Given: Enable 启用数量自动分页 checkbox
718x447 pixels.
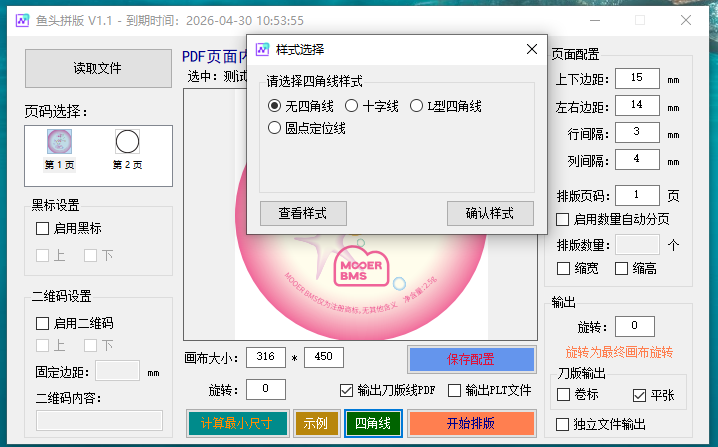Looking at the screenshot, I should pos(563,219).
